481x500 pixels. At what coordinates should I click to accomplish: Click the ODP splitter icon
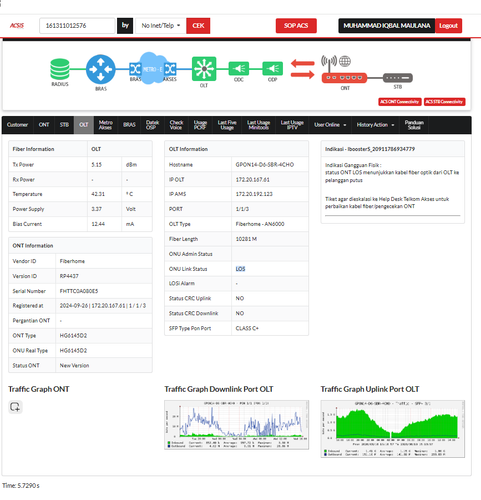coord(273,69)
